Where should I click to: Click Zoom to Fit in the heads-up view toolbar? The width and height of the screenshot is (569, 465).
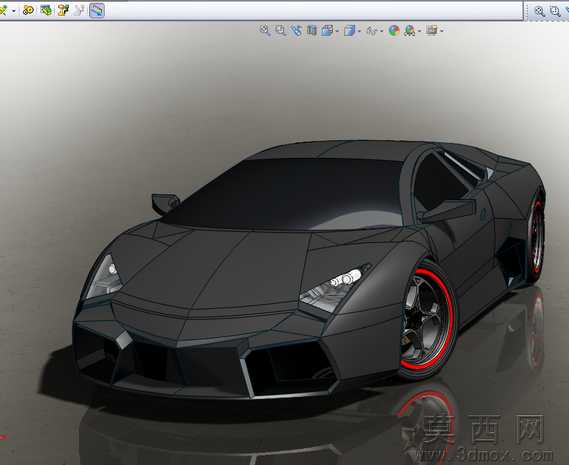point(265,30)
